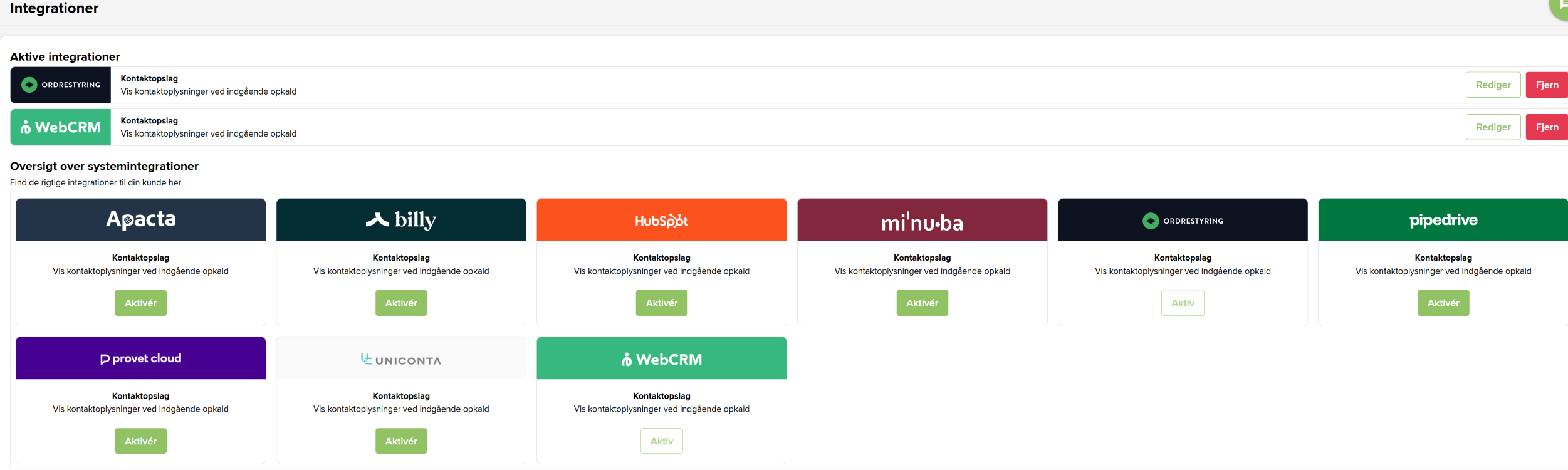Click the Apacta card logo banner

tap(140, 220)
